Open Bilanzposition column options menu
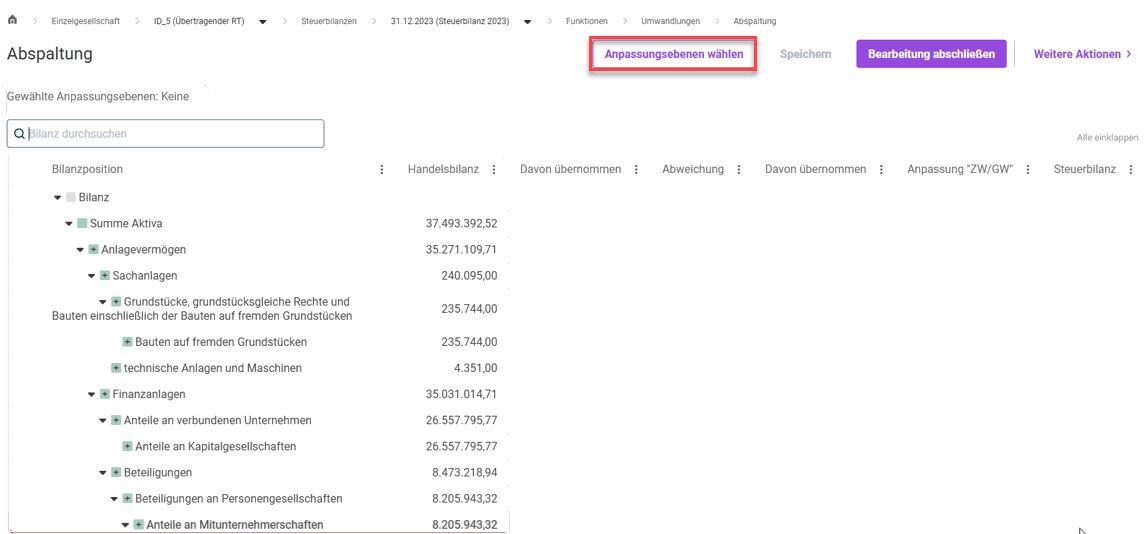This screenshot has height=534, width=1144. [382, 170]
